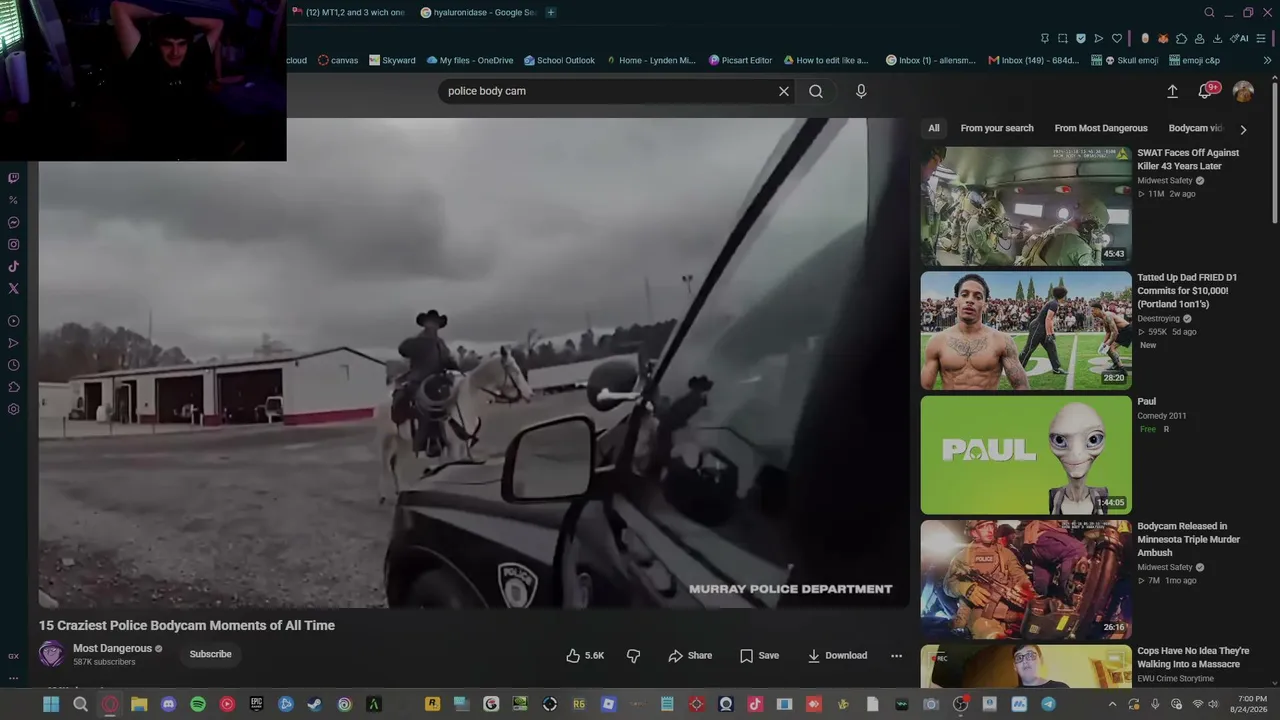Switch to the MT1,2 and 3 tab
The height and width of the screenshot is (720, 1280).
coord(350,12)
